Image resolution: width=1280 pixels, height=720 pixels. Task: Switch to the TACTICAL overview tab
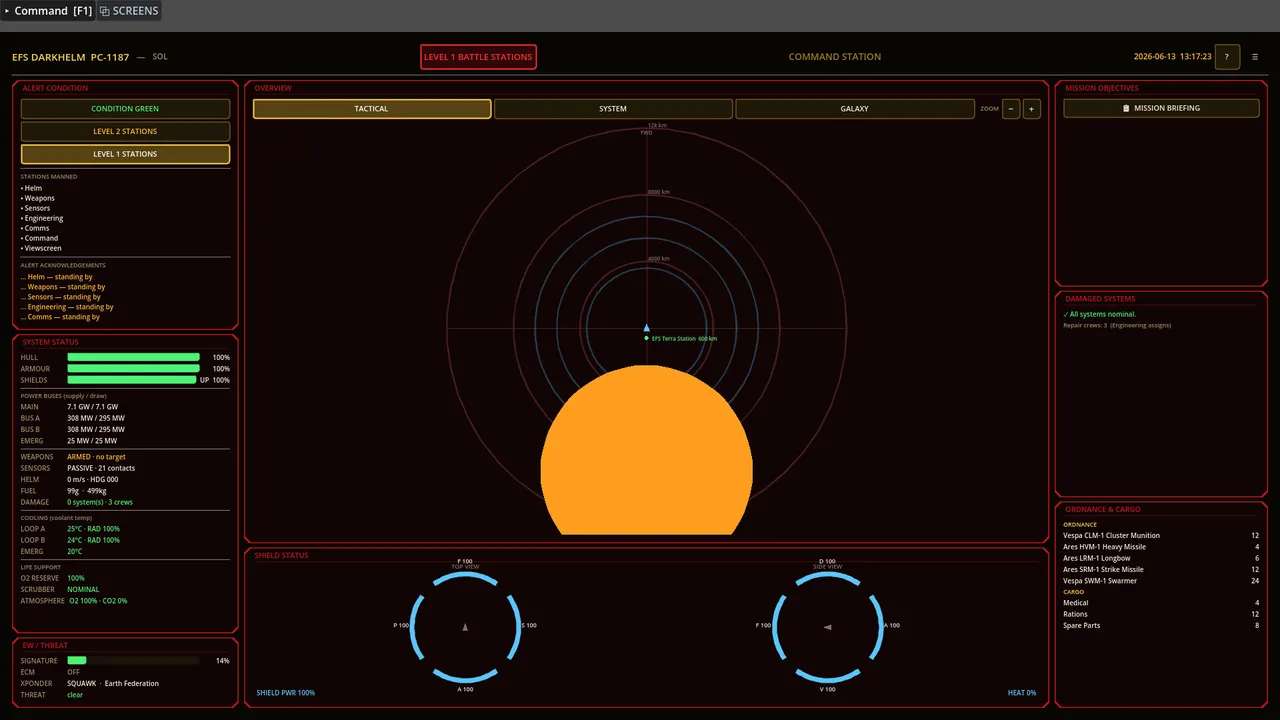click(372, 109)
